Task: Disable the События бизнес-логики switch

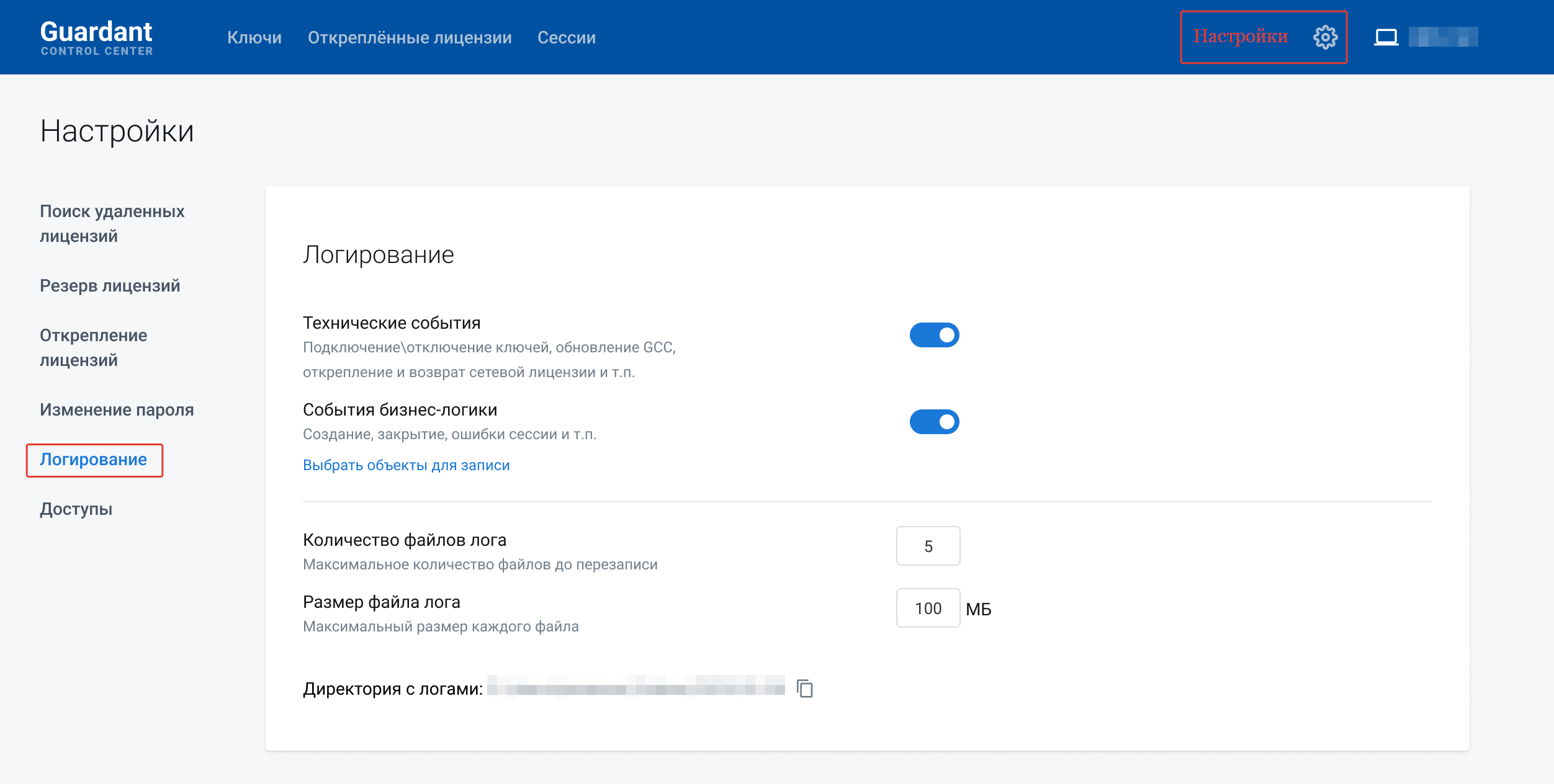Action: [934, 422]
